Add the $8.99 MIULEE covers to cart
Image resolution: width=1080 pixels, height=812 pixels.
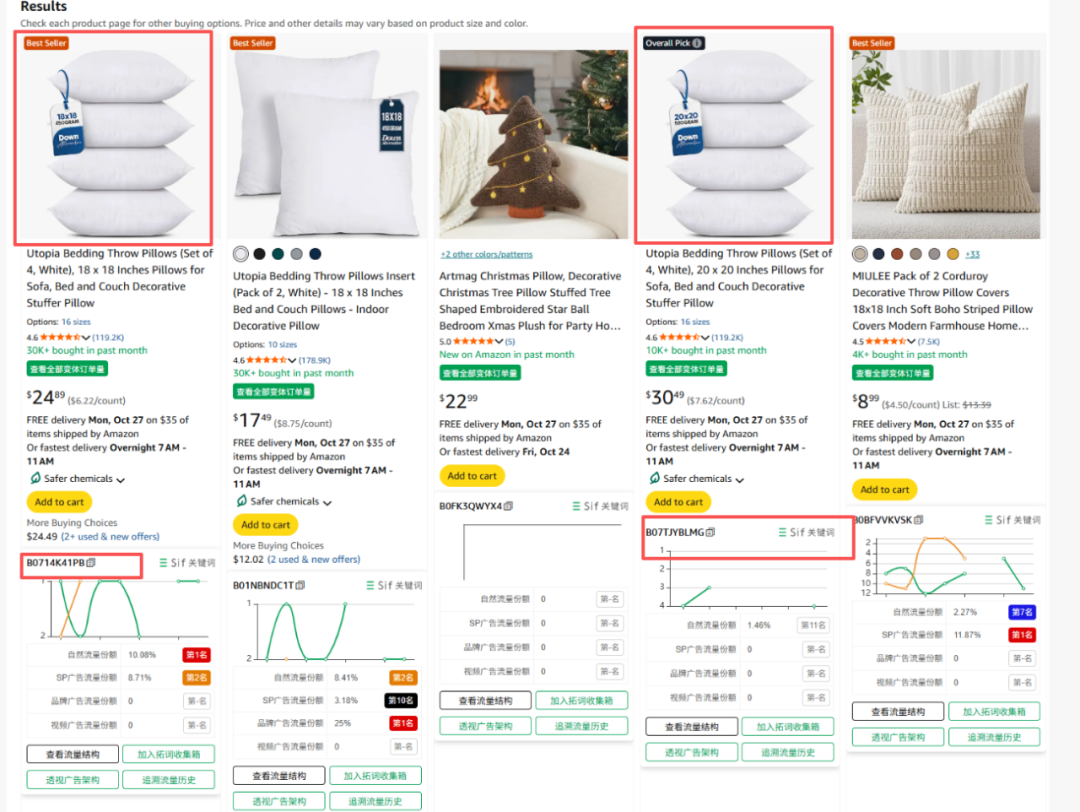(884, 490)
